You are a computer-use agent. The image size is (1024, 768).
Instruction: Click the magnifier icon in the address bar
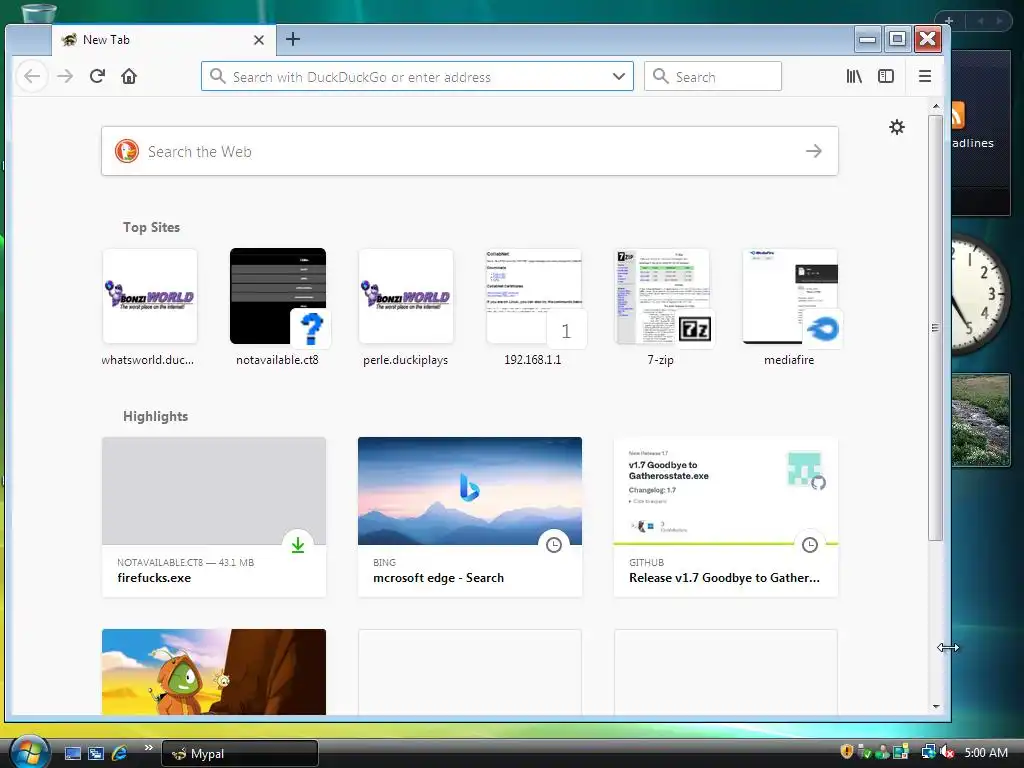click(x=217, y=76)
